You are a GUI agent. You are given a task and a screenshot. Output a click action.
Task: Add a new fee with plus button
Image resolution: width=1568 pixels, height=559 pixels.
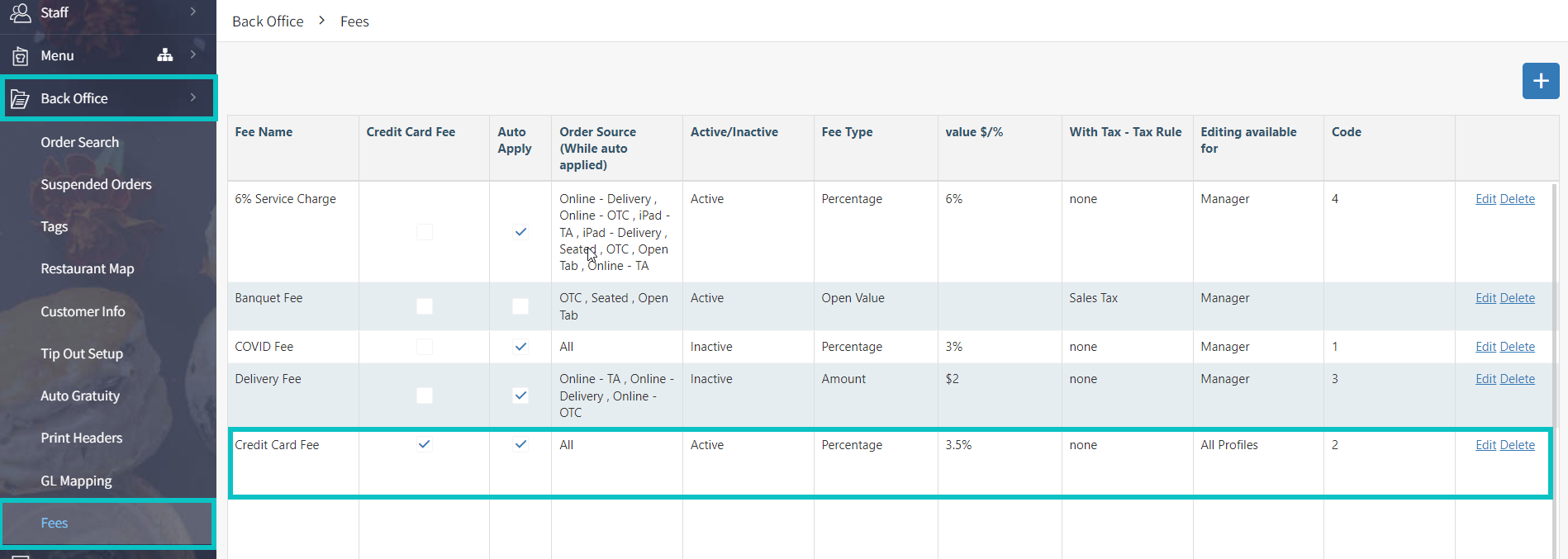click(1541, 81)
